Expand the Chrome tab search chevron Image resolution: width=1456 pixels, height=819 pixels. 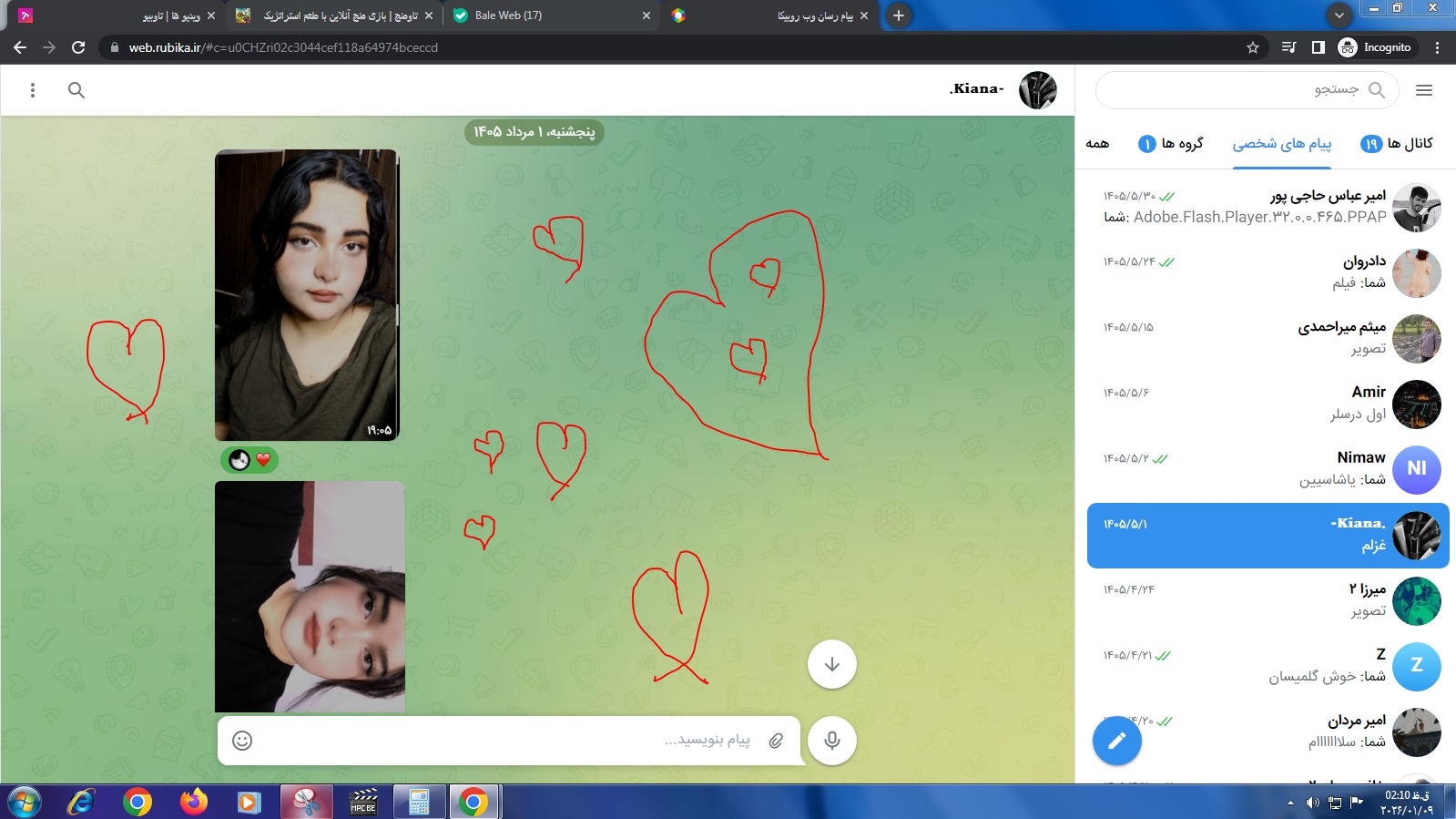[1339, 15]
